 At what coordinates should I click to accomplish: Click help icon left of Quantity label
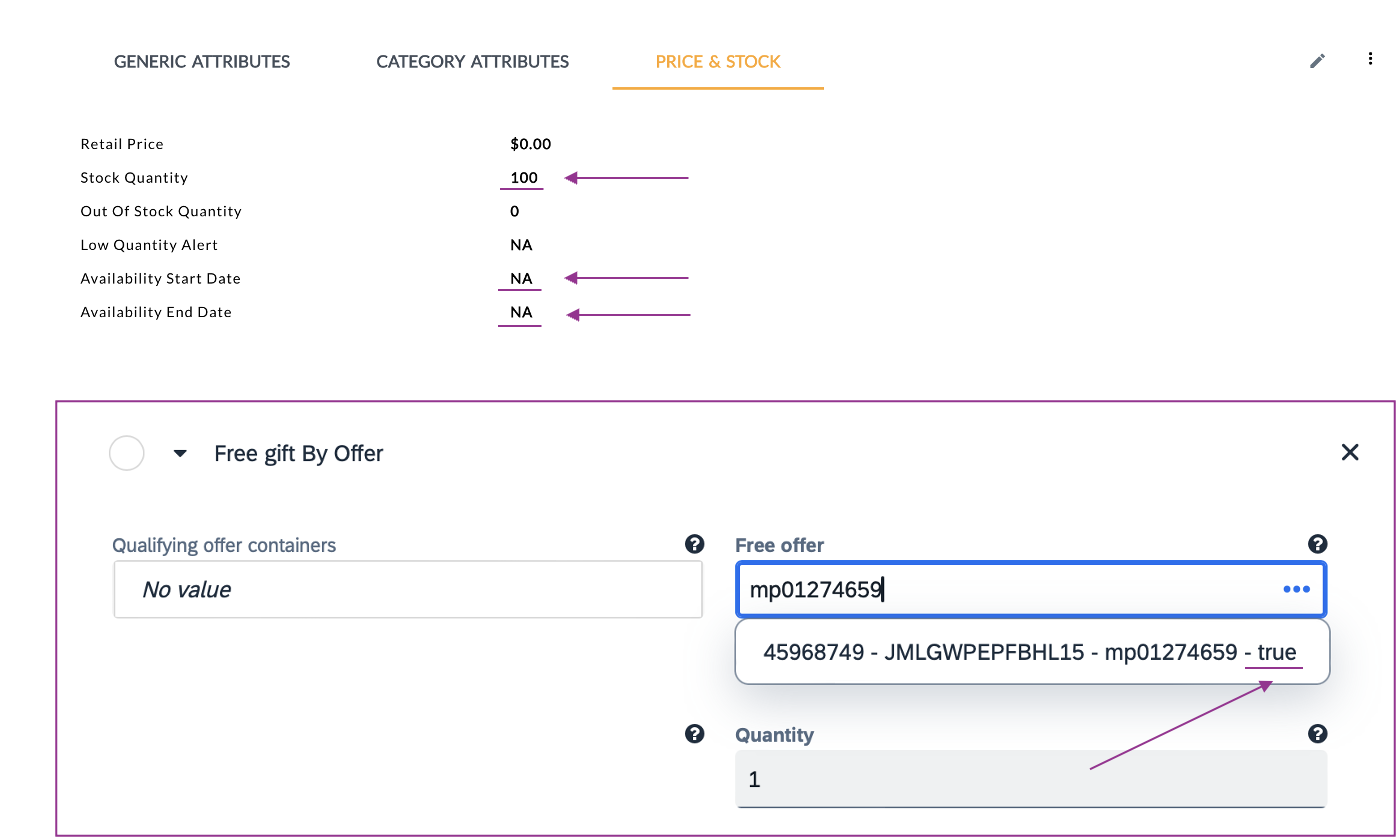[694, 734]
